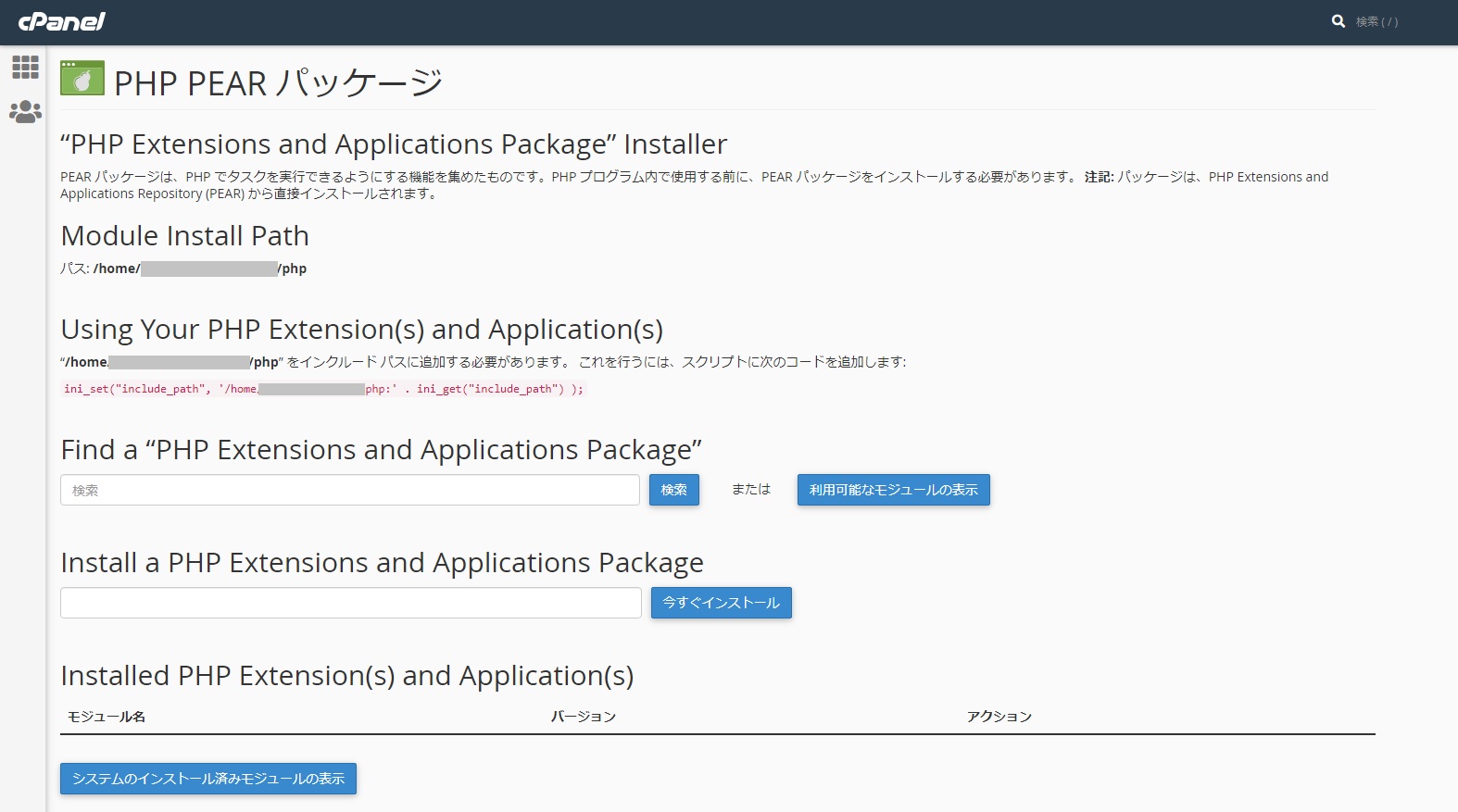Click the magnifier icon in top search
1458x812 pixels.
tap(1338, 21)
